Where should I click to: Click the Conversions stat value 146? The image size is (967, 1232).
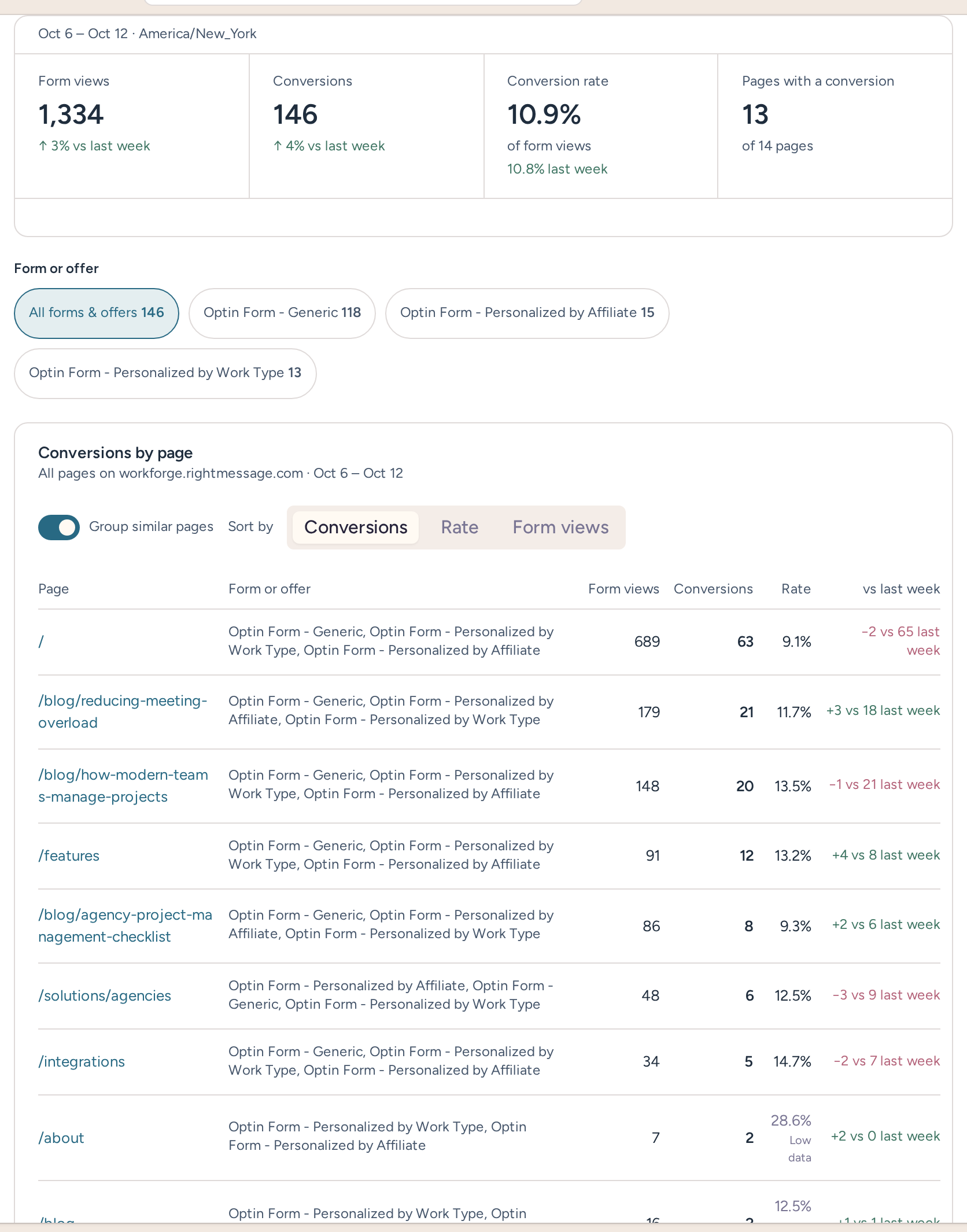point(296,114)
